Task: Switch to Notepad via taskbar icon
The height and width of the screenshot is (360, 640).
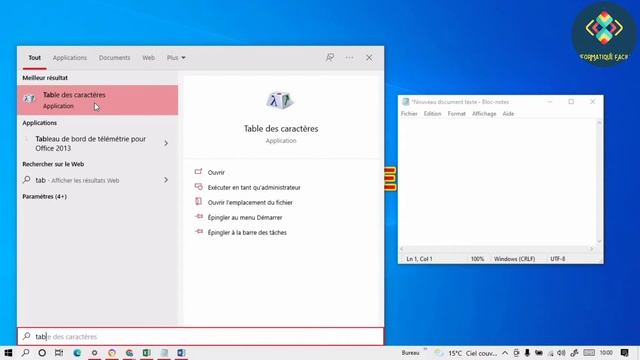Action: [x=164, y=353]
